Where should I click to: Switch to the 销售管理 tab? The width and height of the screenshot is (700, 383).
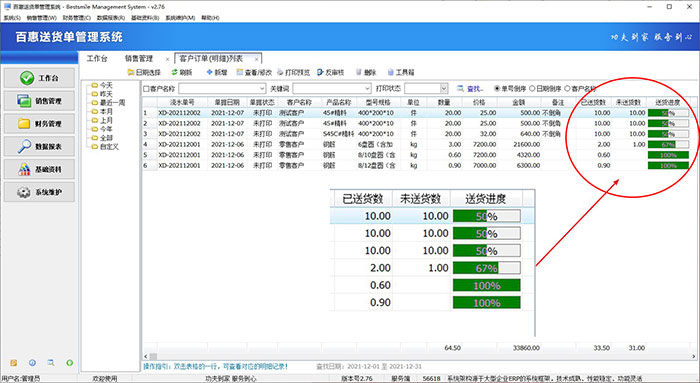click(139, 58)
